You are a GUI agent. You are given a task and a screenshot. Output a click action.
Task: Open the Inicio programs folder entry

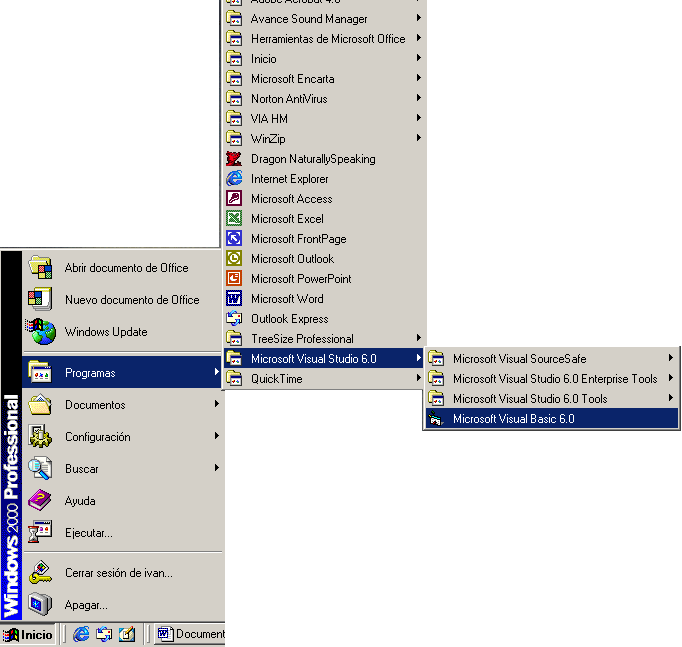[x=324, y=59]
